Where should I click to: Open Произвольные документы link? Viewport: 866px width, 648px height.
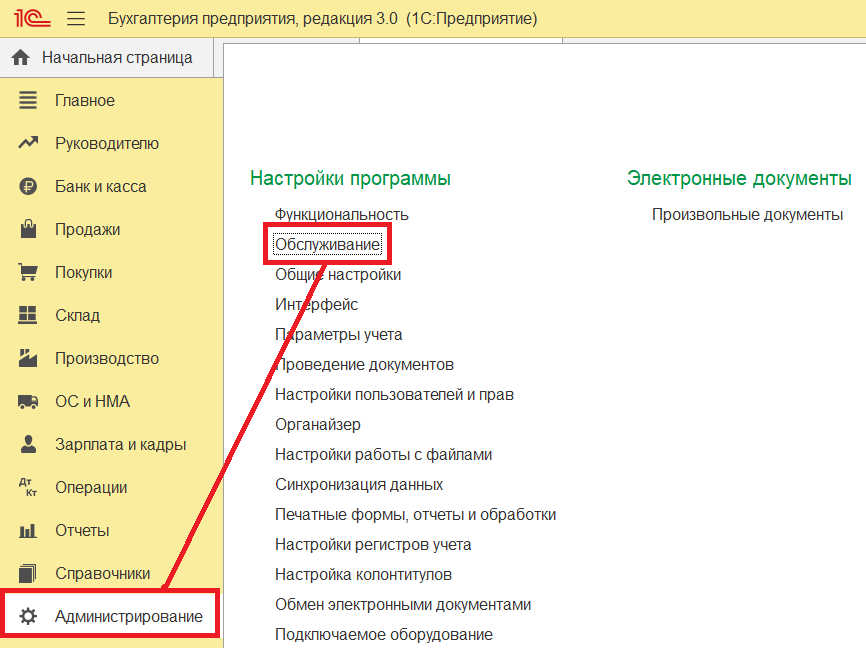(747, 214)
